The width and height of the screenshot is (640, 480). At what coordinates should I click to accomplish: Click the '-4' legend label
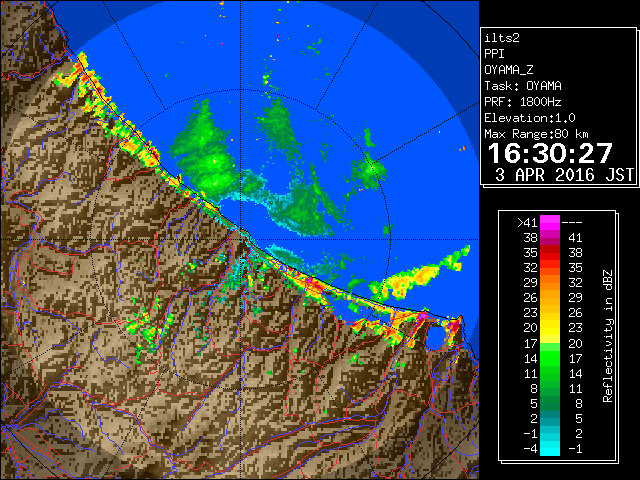tap(530, 449)
